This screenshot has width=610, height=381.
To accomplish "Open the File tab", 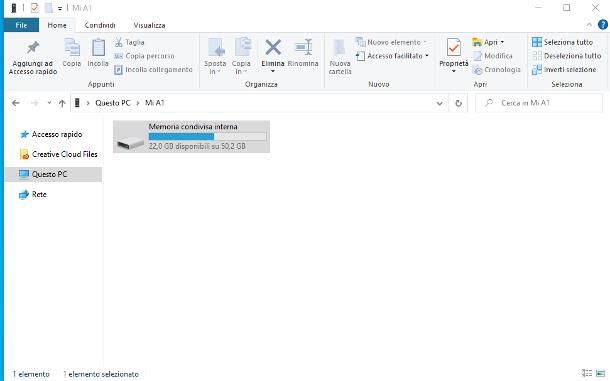I will pos(21,25).
